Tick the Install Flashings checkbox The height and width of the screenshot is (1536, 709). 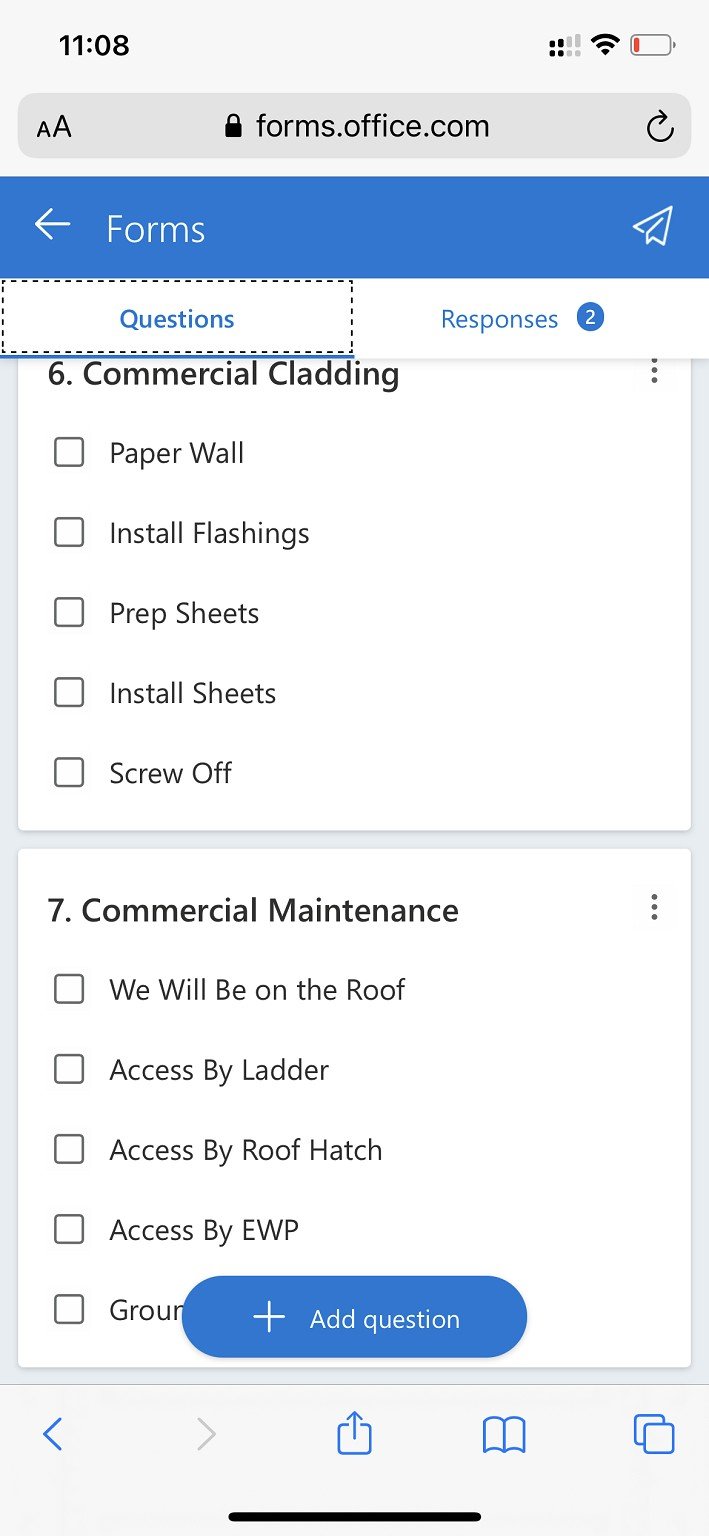point(69,532)
